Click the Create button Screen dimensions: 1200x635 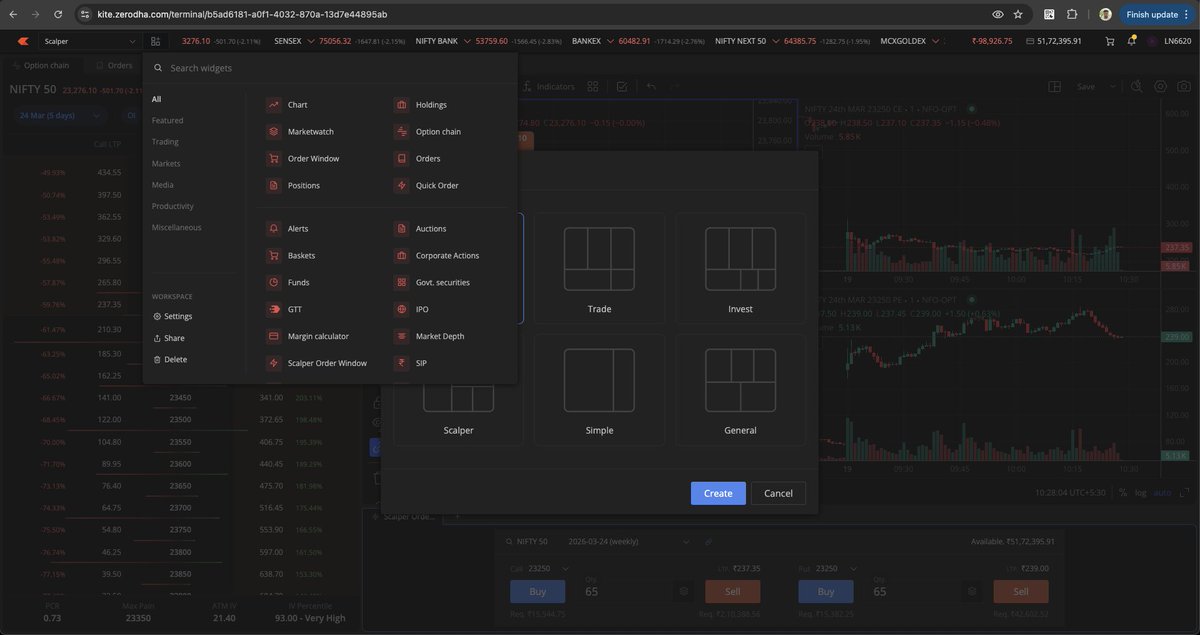coord(718,493)
